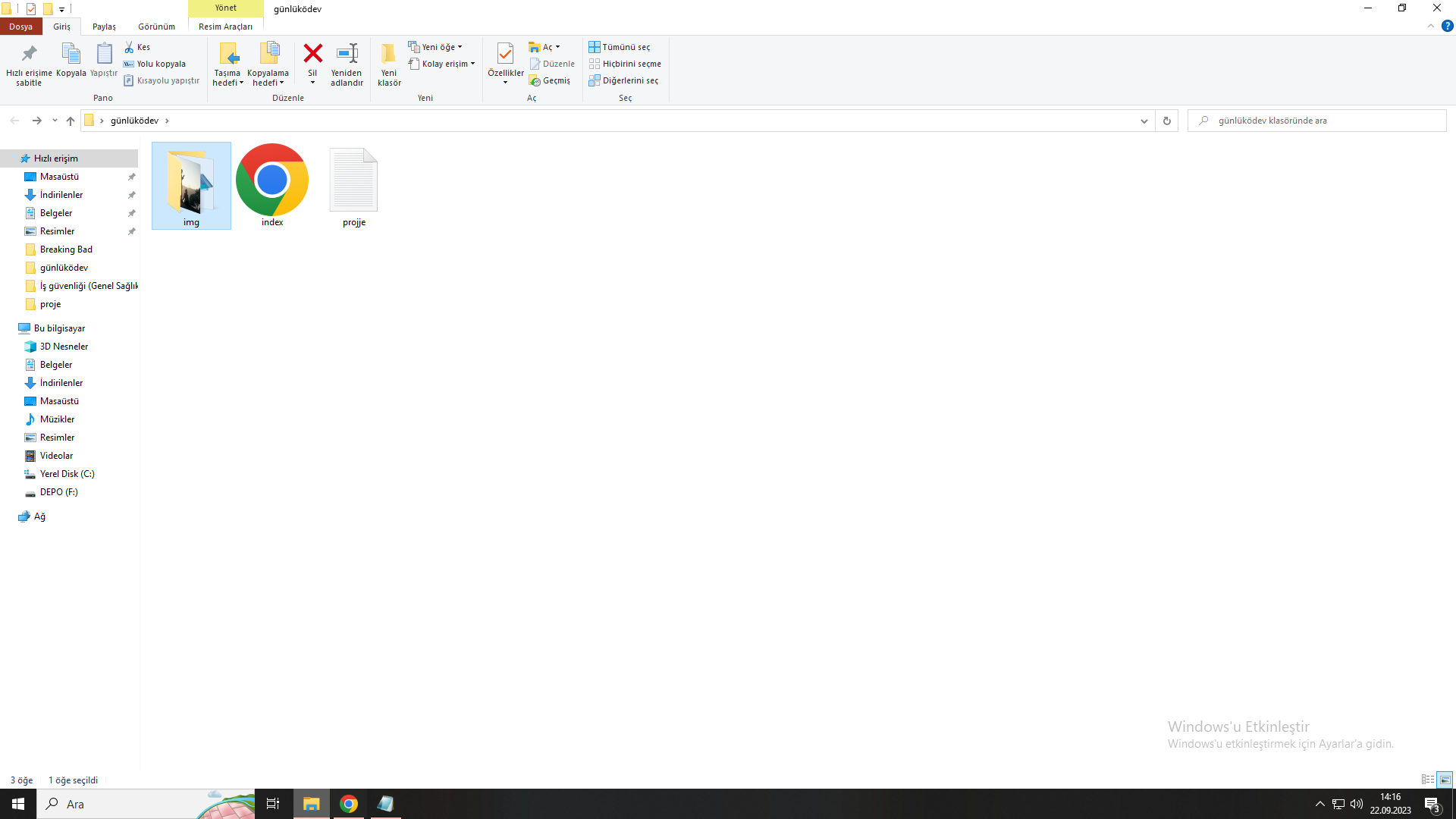Screen dimensions: 1456x819
Task: Go up one folder level arrow
Action: [x=71, y=121]
